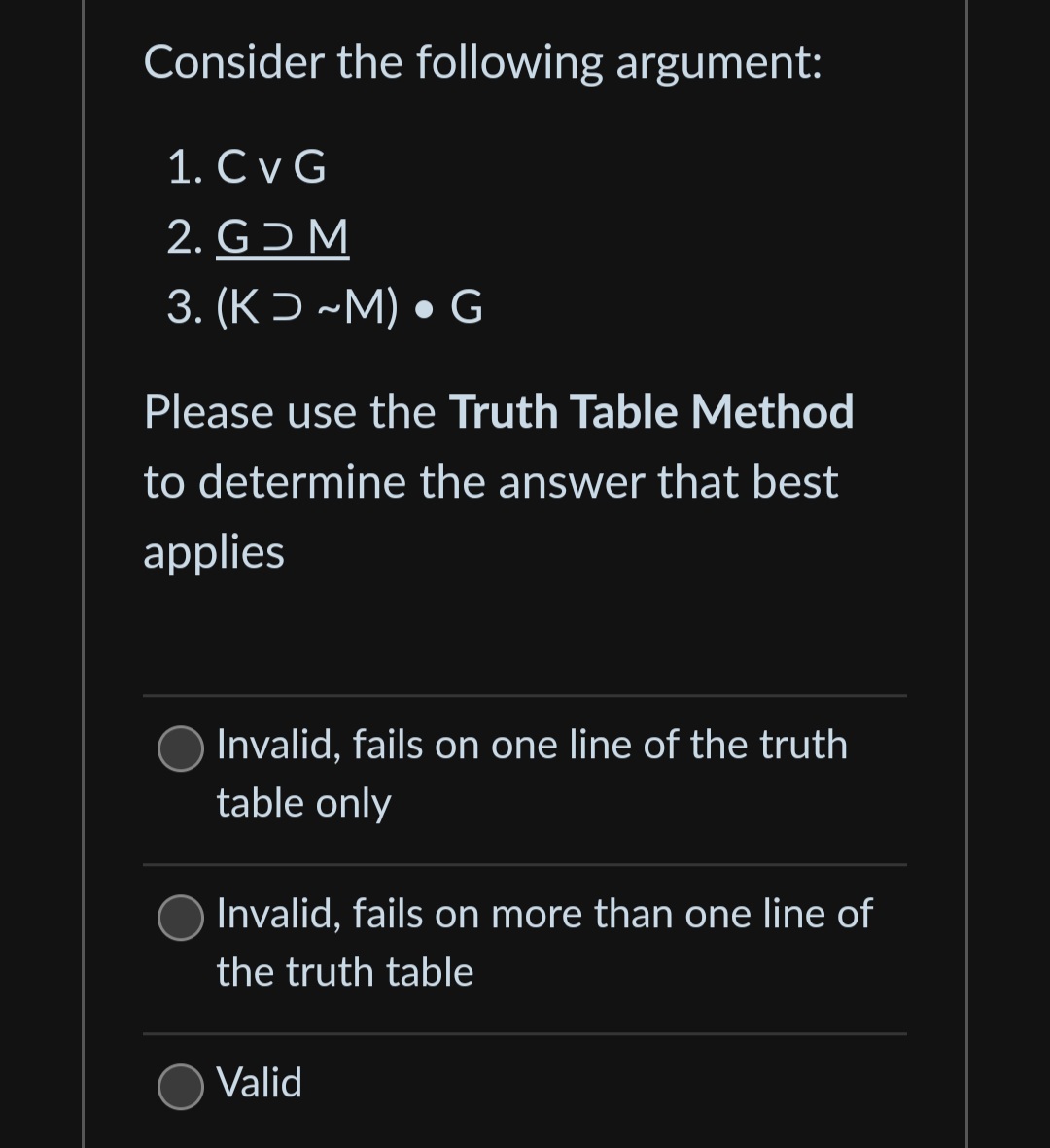
Task: Click the instruction line "to determine the answer"
Action: pyautogui.click(x=491, y=481)
